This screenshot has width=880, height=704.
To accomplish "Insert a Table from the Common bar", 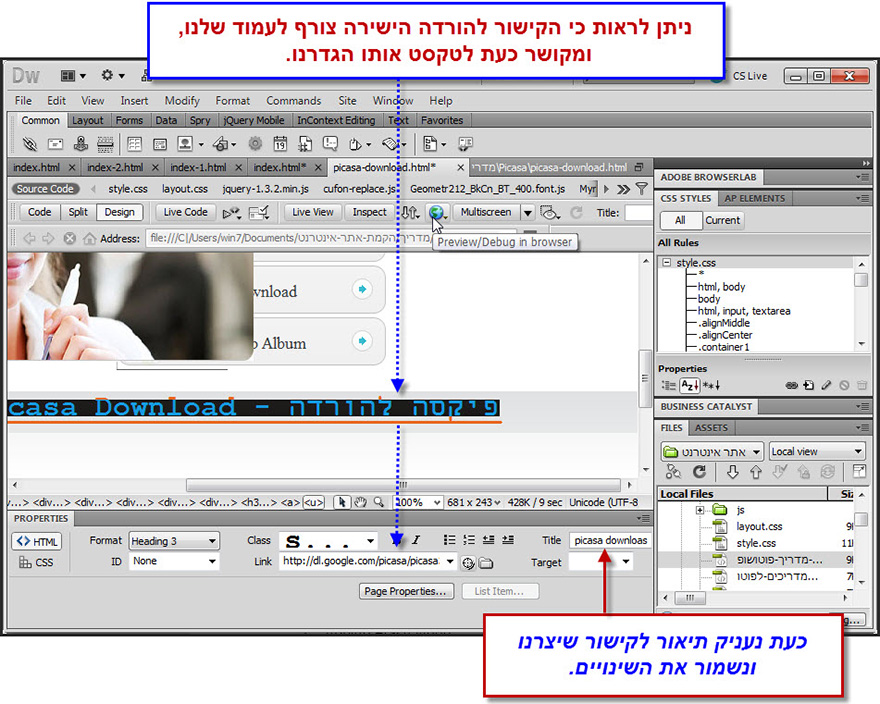I will (134, 144).
